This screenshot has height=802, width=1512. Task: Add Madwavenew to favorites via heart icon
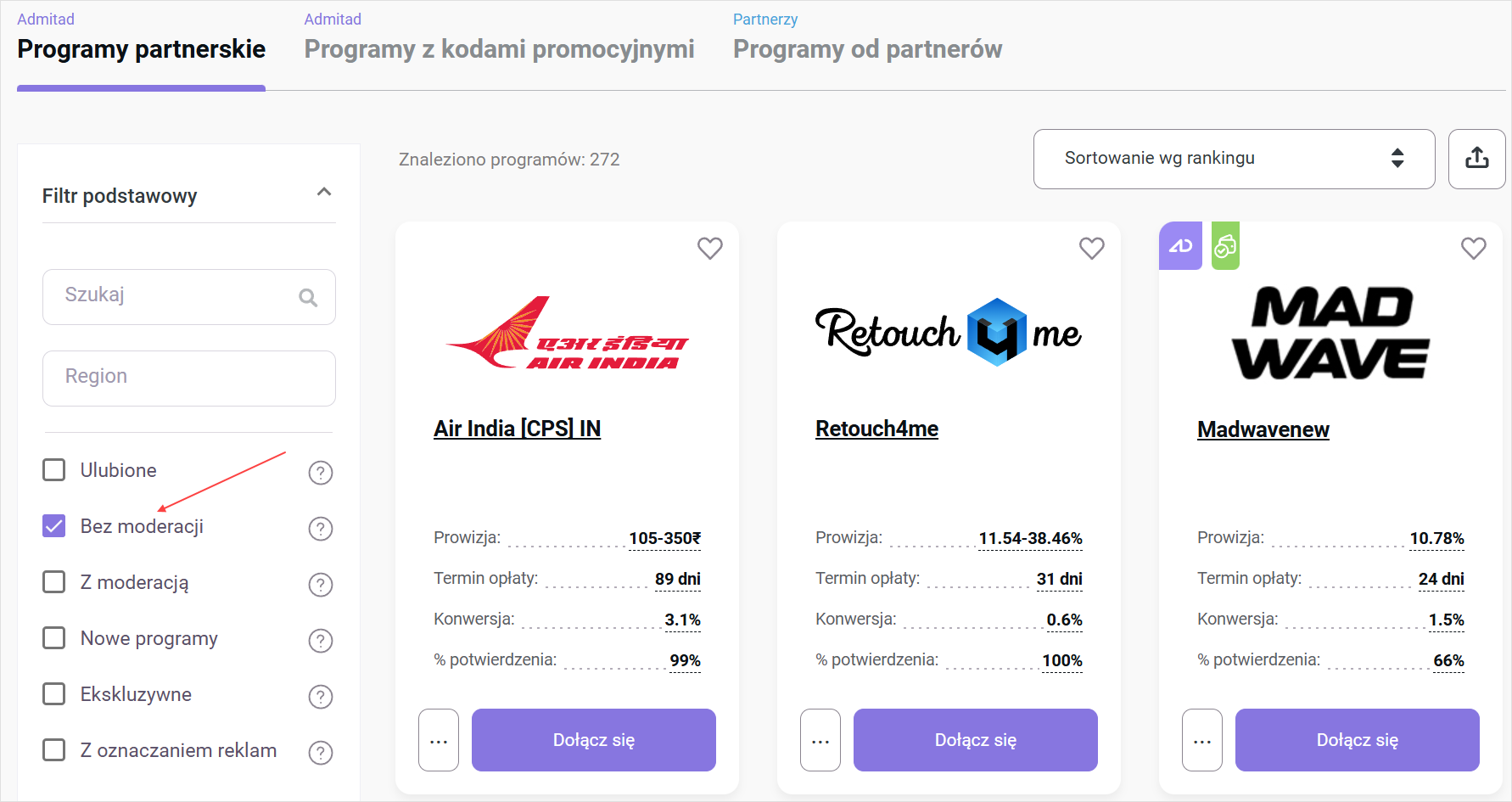point(1473,248)
